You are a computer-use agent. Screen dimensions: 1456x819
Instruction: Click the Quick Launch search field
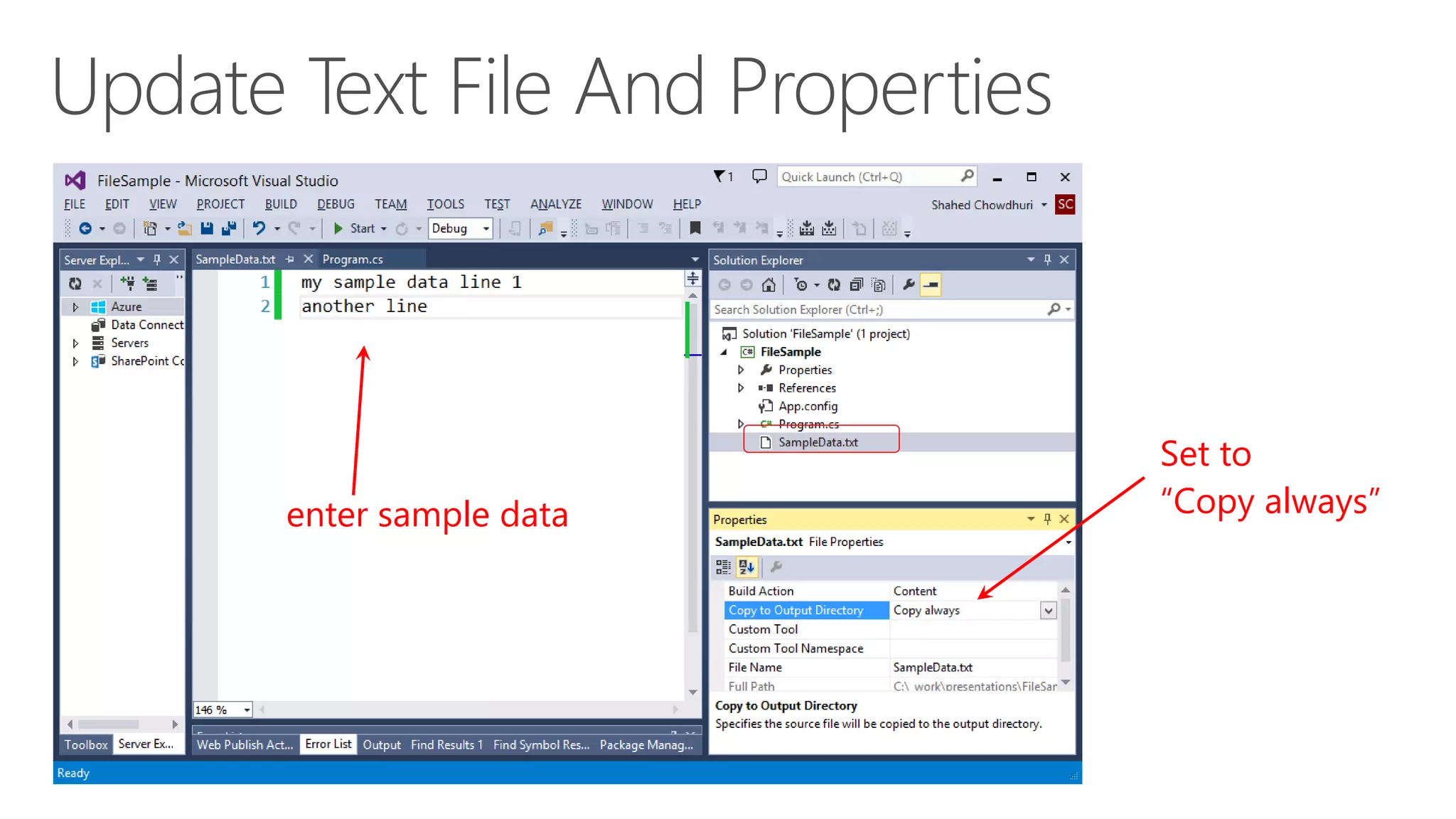click(x=877, y=176)
